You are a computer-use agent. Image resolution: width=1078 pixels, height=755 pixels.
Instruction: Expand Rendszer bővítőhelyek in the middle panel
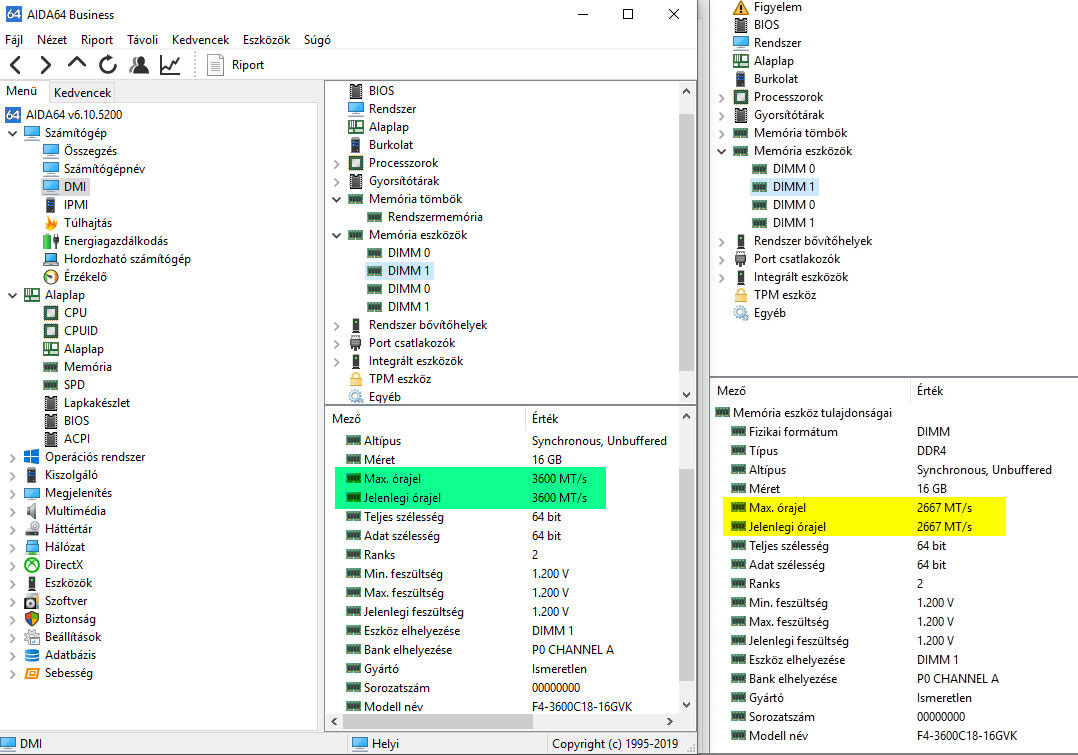337,325
